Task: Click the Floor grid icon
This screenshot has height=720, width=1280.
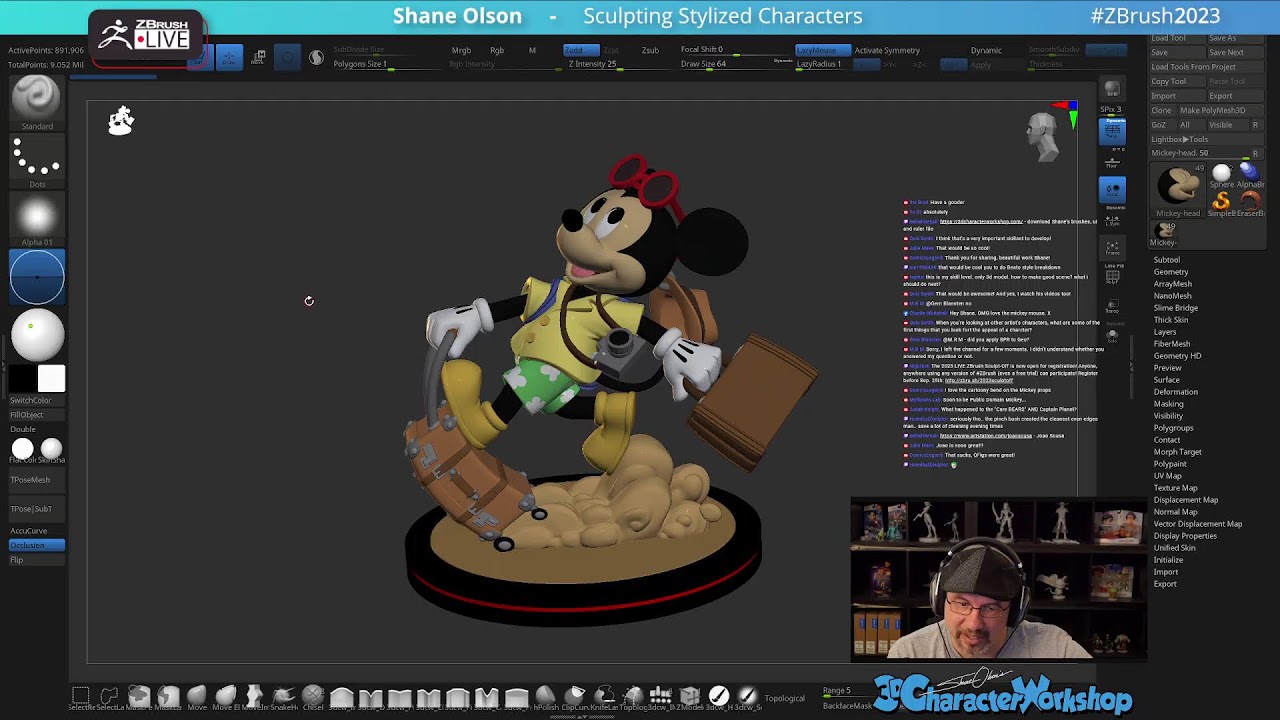Action: (x=1112, y=161)
